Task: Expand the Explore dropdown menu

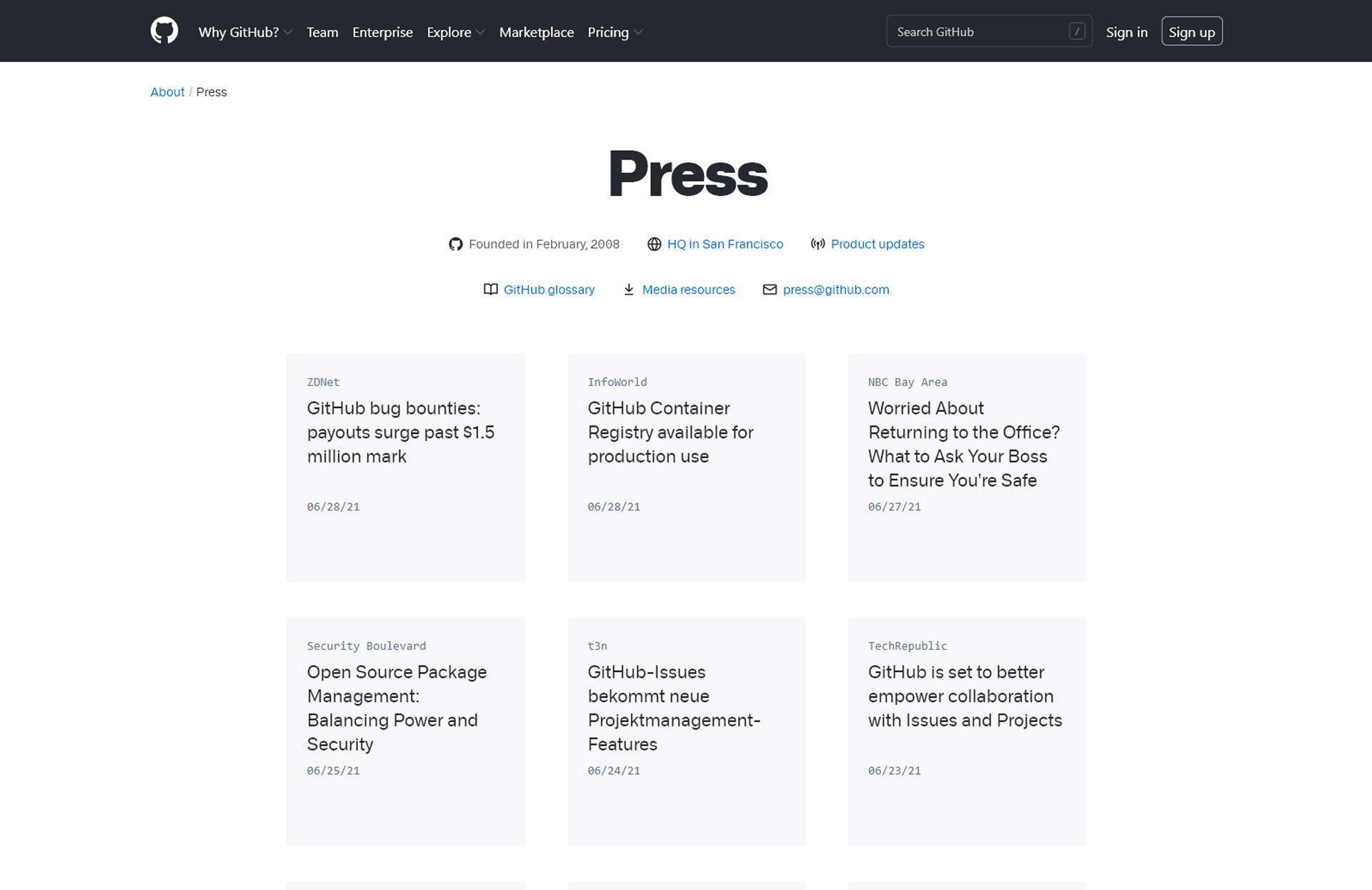Action: 456,32
